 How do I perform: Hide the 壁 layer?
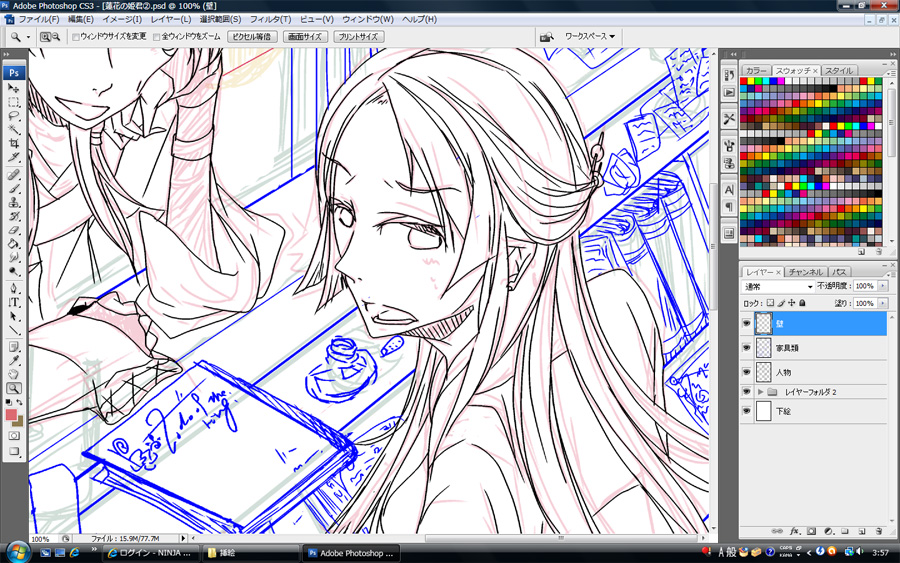coord(746,324)
